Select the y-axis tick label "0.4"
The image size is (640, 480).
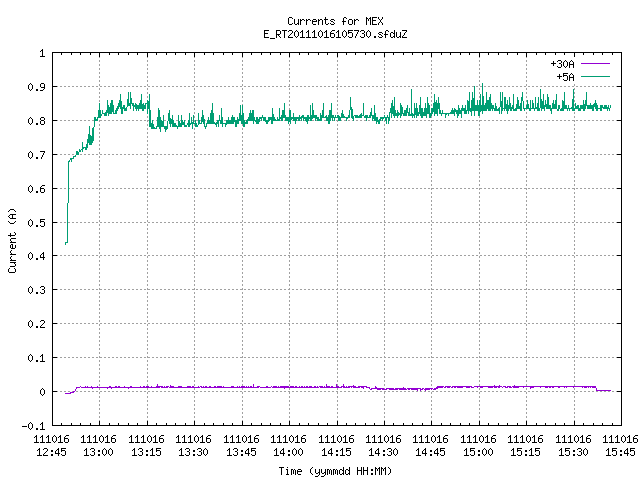(36, 256)
